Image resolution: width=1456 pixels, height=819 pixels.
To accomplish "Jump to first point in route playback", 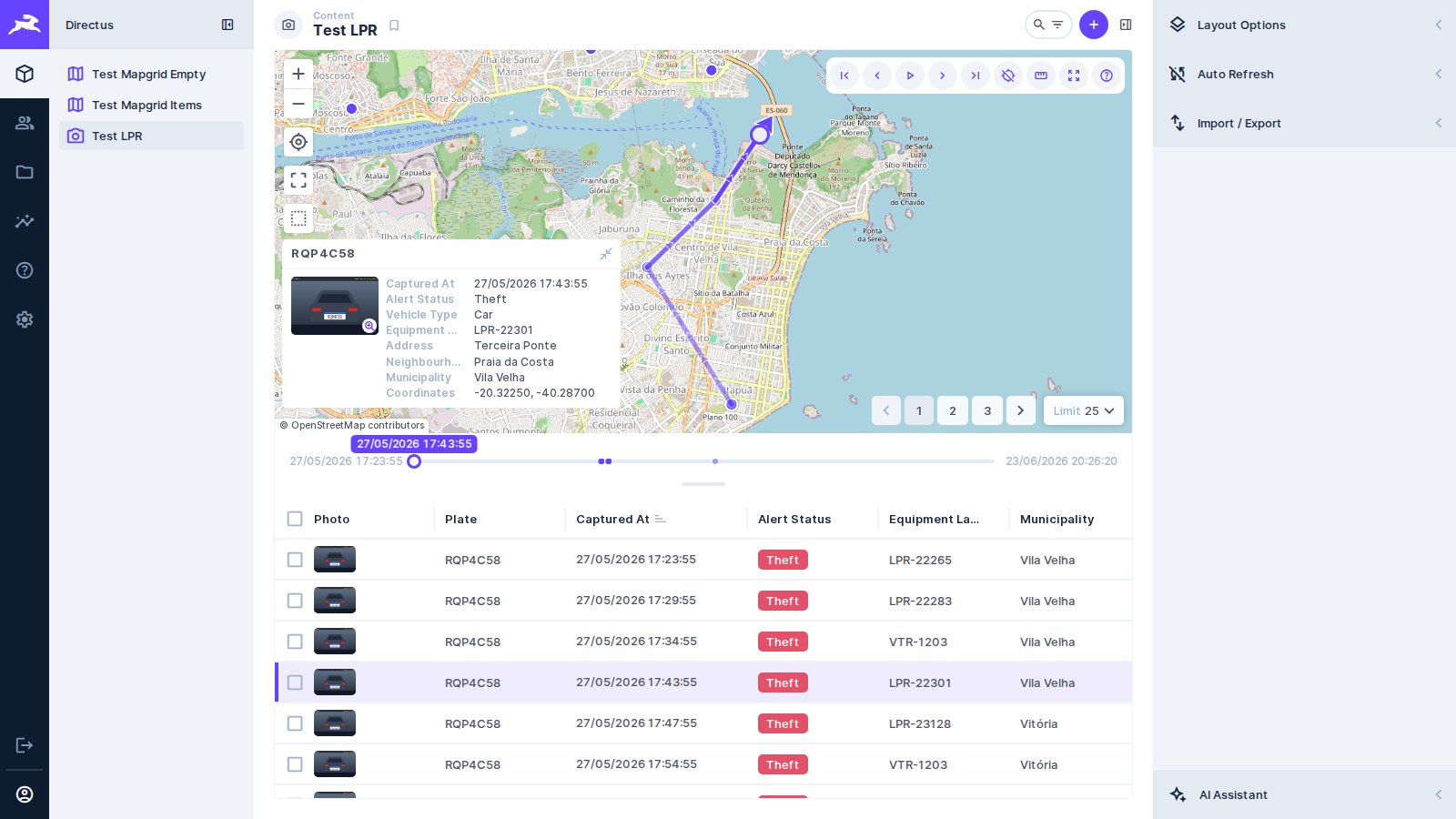I will click(x=844, y=76).
